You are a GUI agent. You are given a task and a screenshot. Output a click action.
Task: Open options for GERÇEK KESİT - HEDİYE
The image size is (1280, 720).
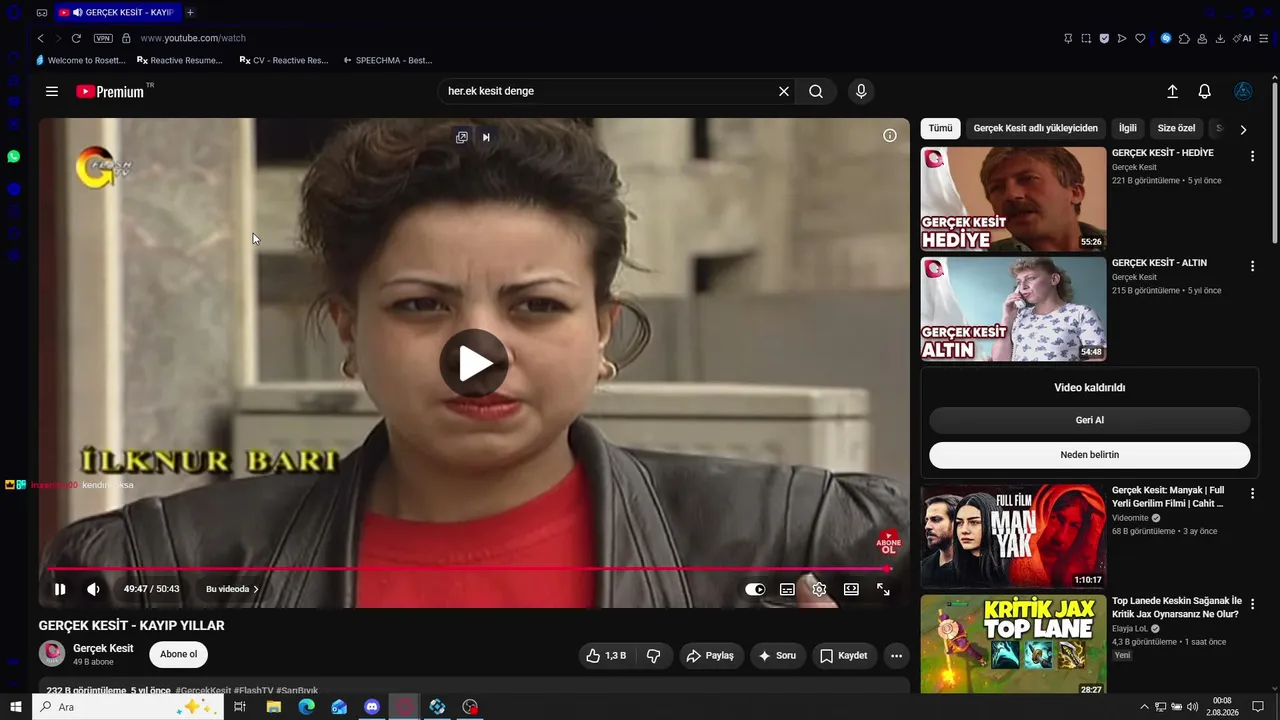(x=1252, y=156)
